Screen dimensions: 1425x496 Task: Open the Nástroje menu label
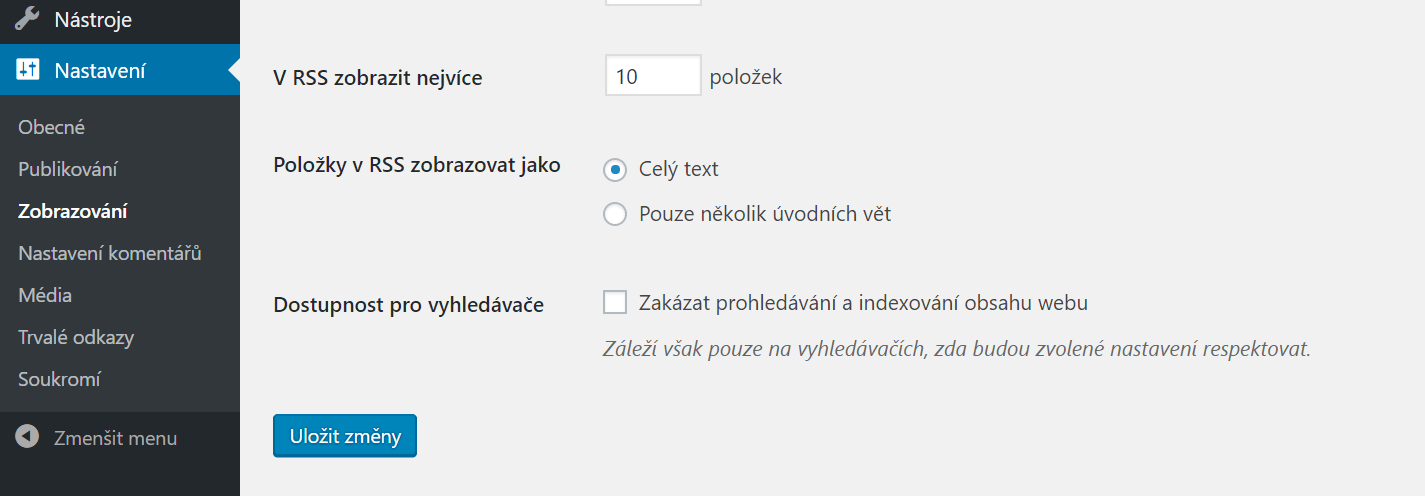click(93, 19)
